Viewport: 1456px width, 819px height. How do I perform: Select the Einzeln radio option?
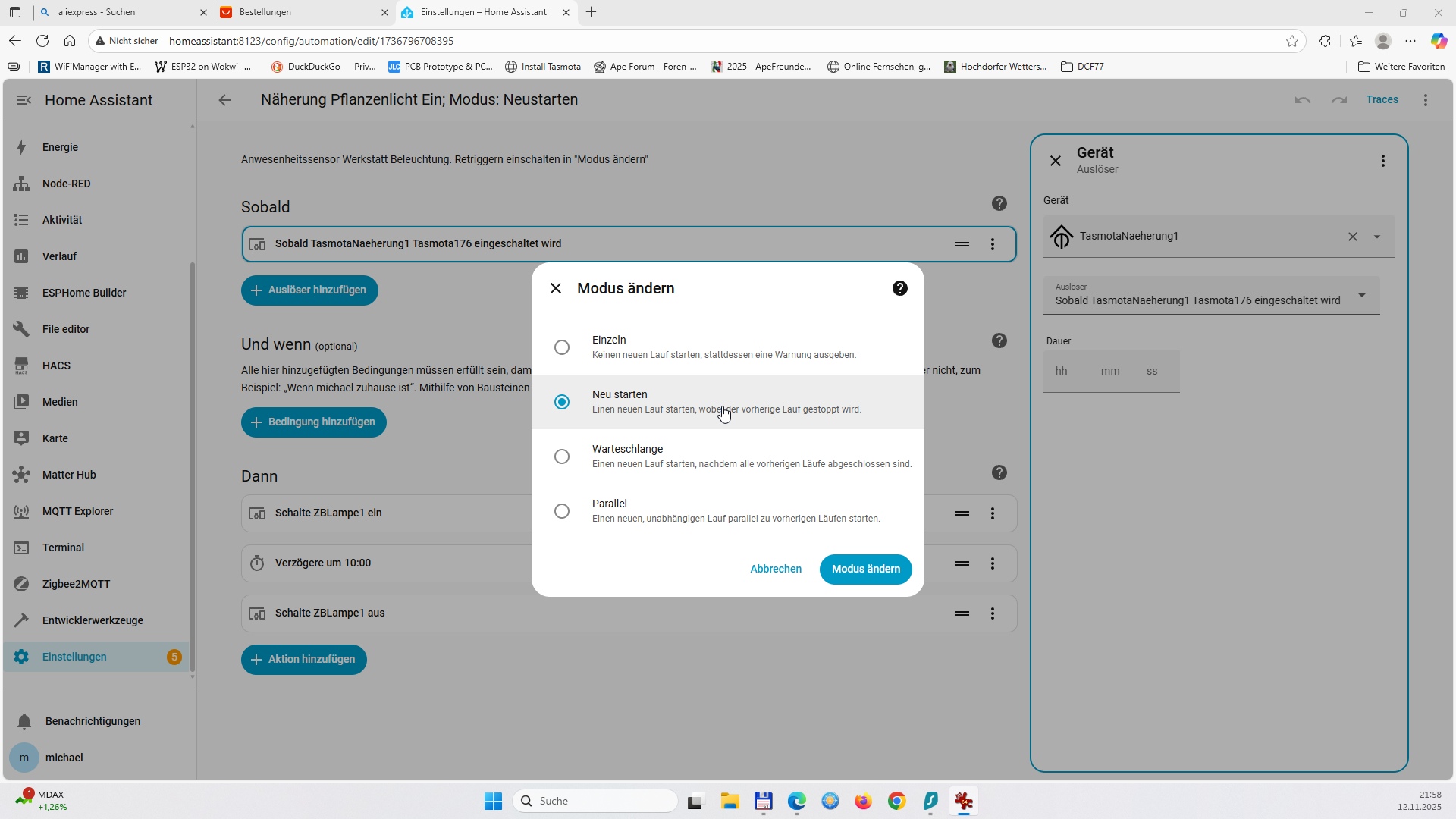point(562,347)
